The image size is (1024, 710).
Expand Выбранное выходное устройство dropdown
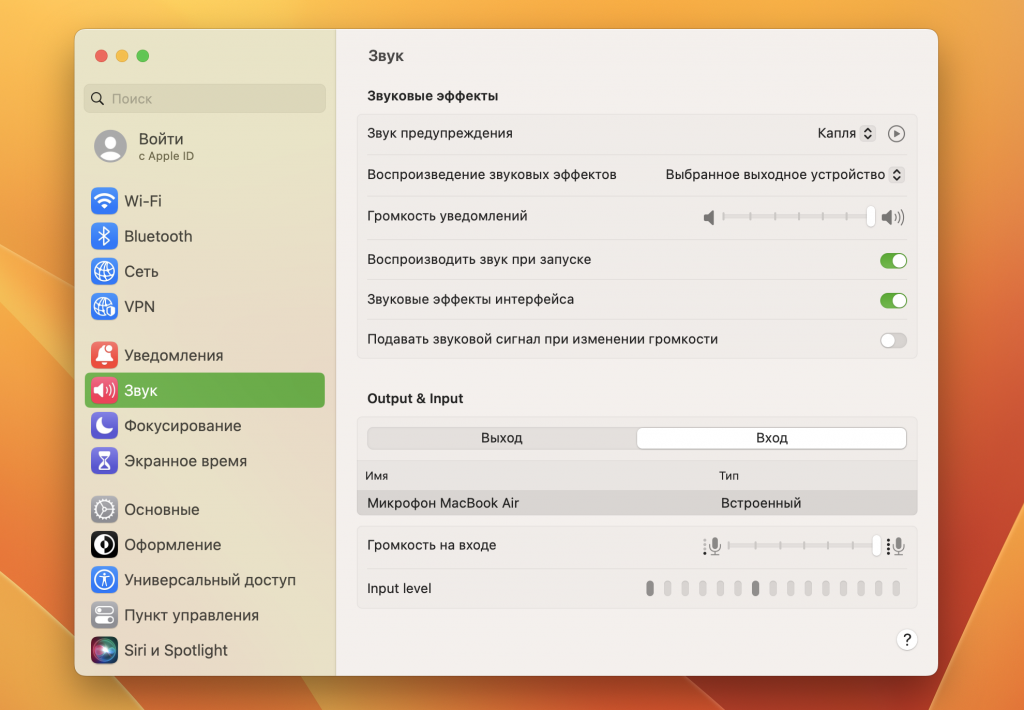(785, 174)
